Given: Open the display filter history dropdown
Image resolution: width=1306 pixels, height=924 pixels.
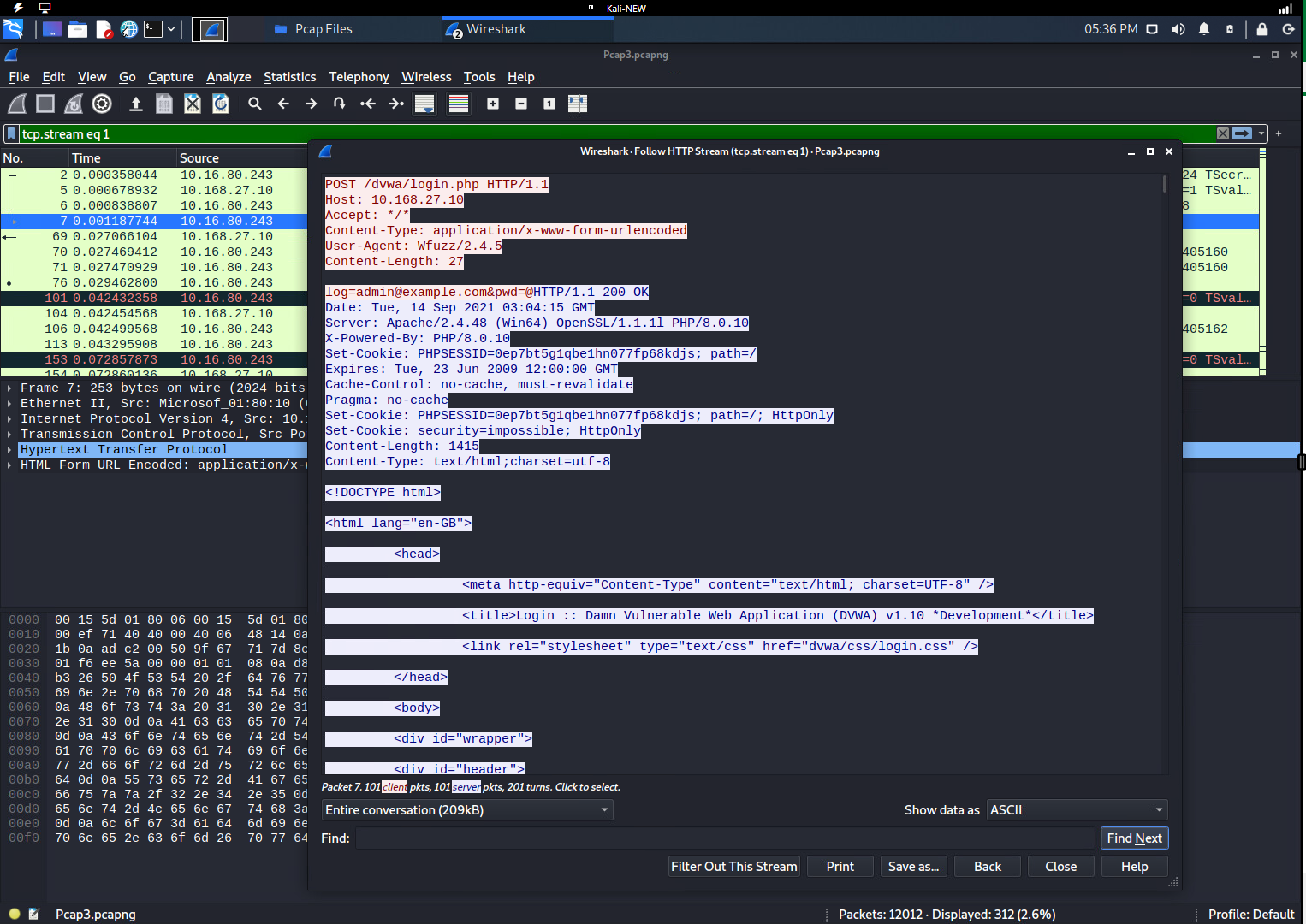Looking at the screenshot, I should [1261, 133].
